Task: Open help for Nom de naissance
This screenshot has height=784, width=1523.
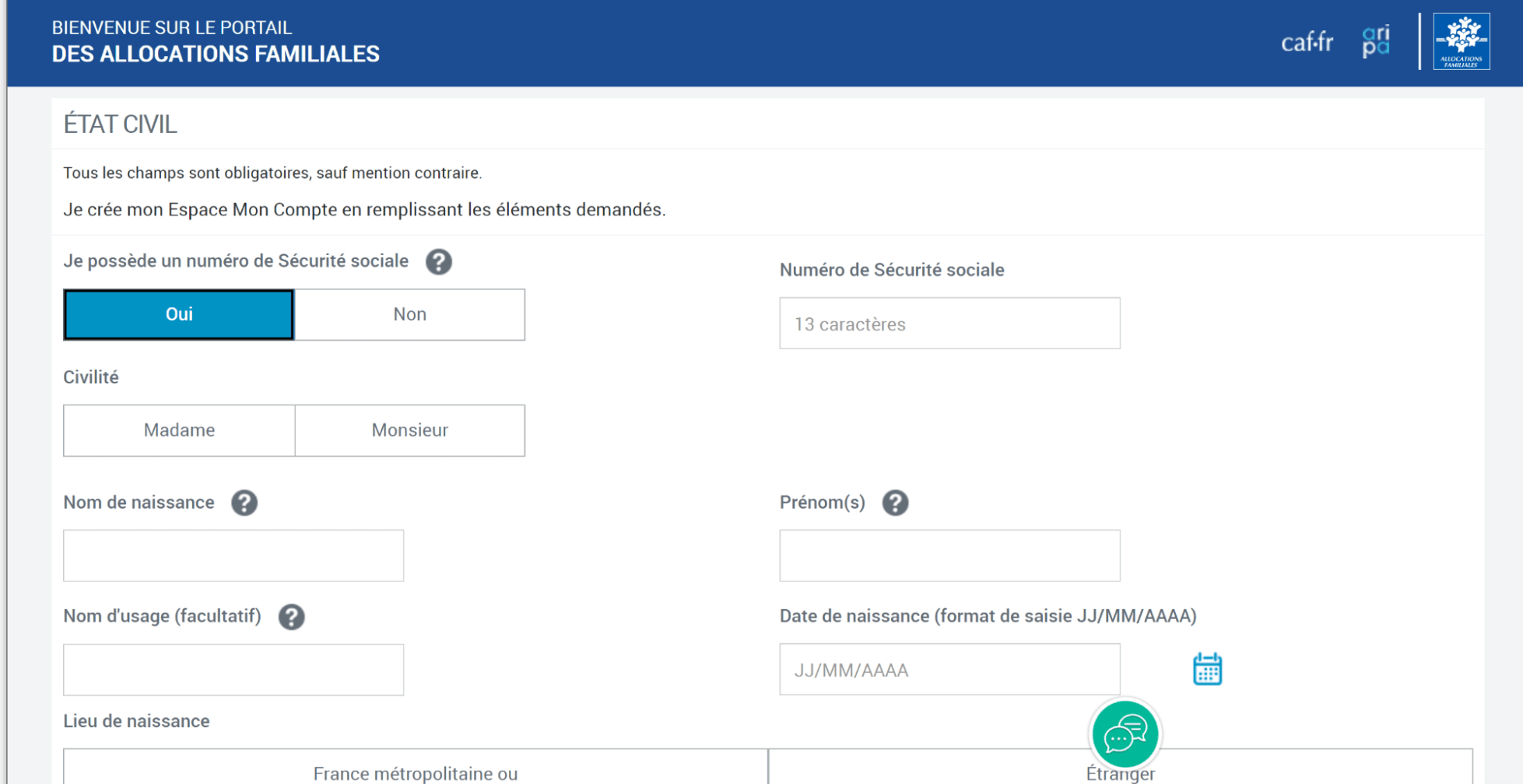Action: click(244, 503)
